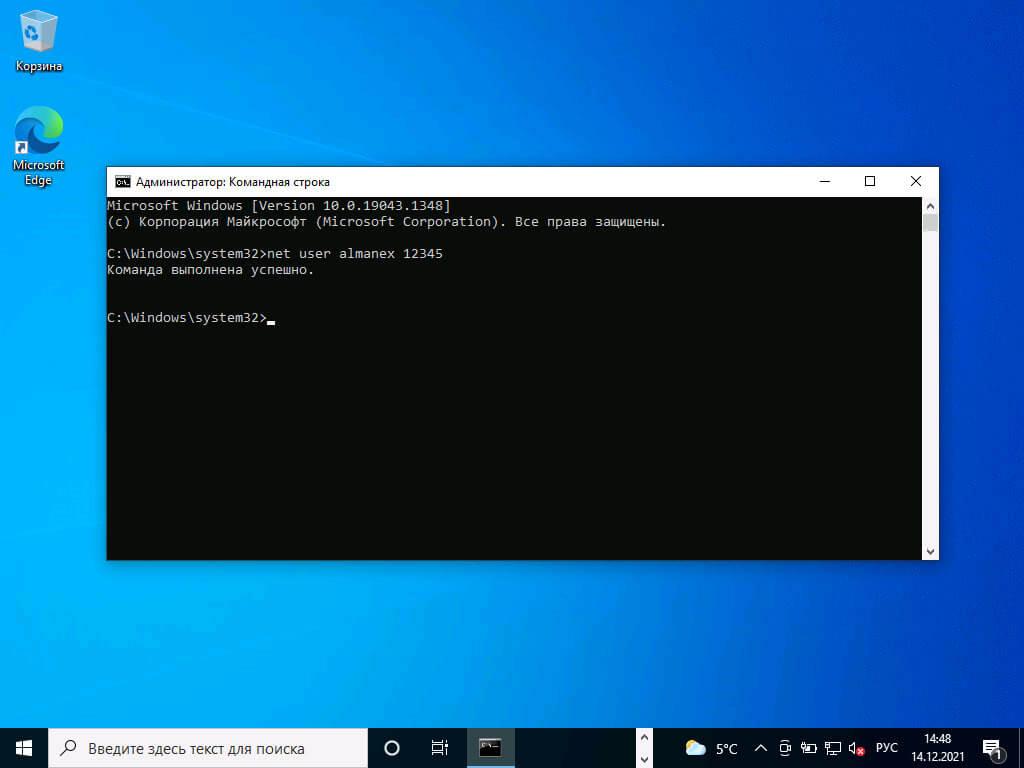Select the Microsoft Edge desktop shortcut
Viewport: 1024px width, 768px height.
click(x=39, y=146)
